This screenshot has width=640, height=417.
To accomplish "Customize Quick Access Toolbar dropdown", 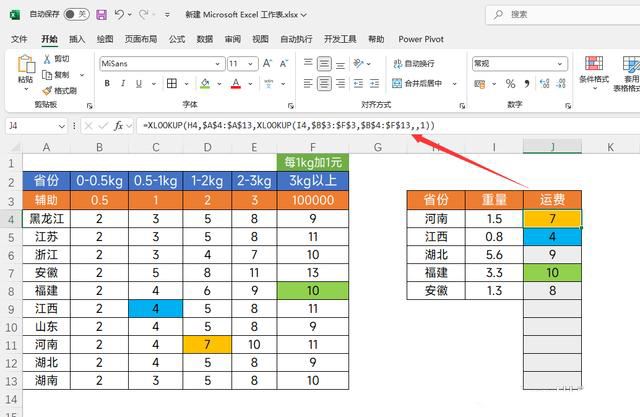I will point(167,15).
